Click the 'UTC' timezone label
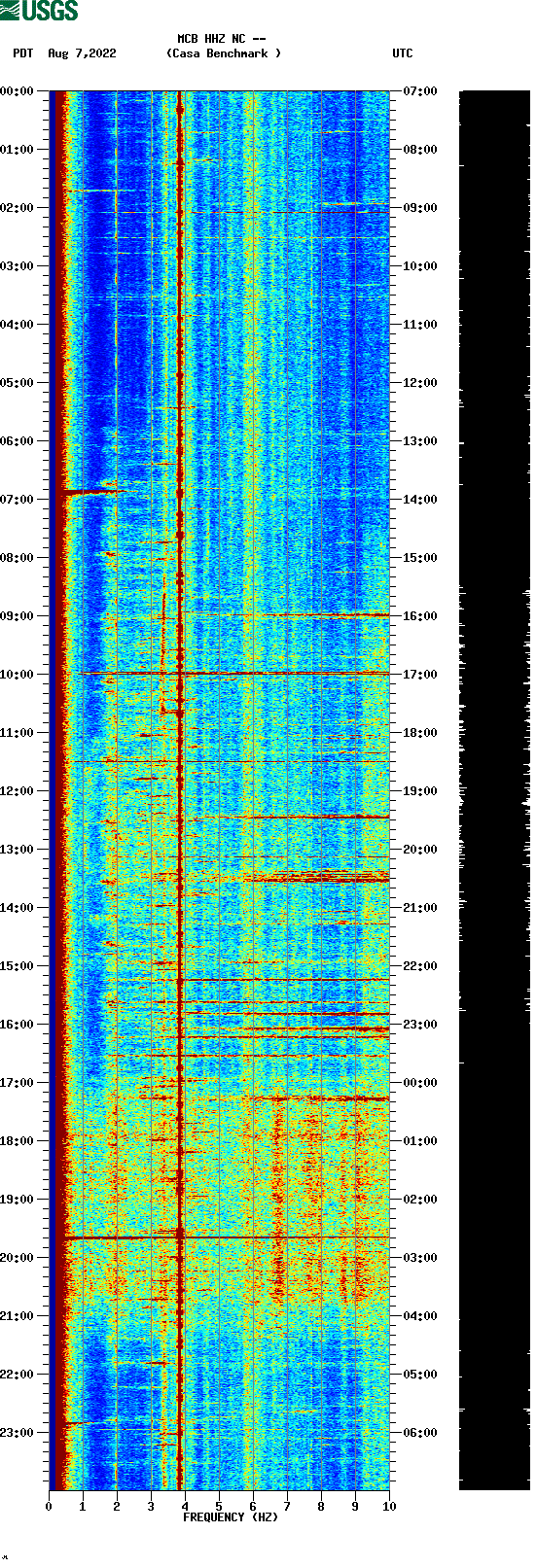This screenshot has width=537, height=1568. click(403, 53)
